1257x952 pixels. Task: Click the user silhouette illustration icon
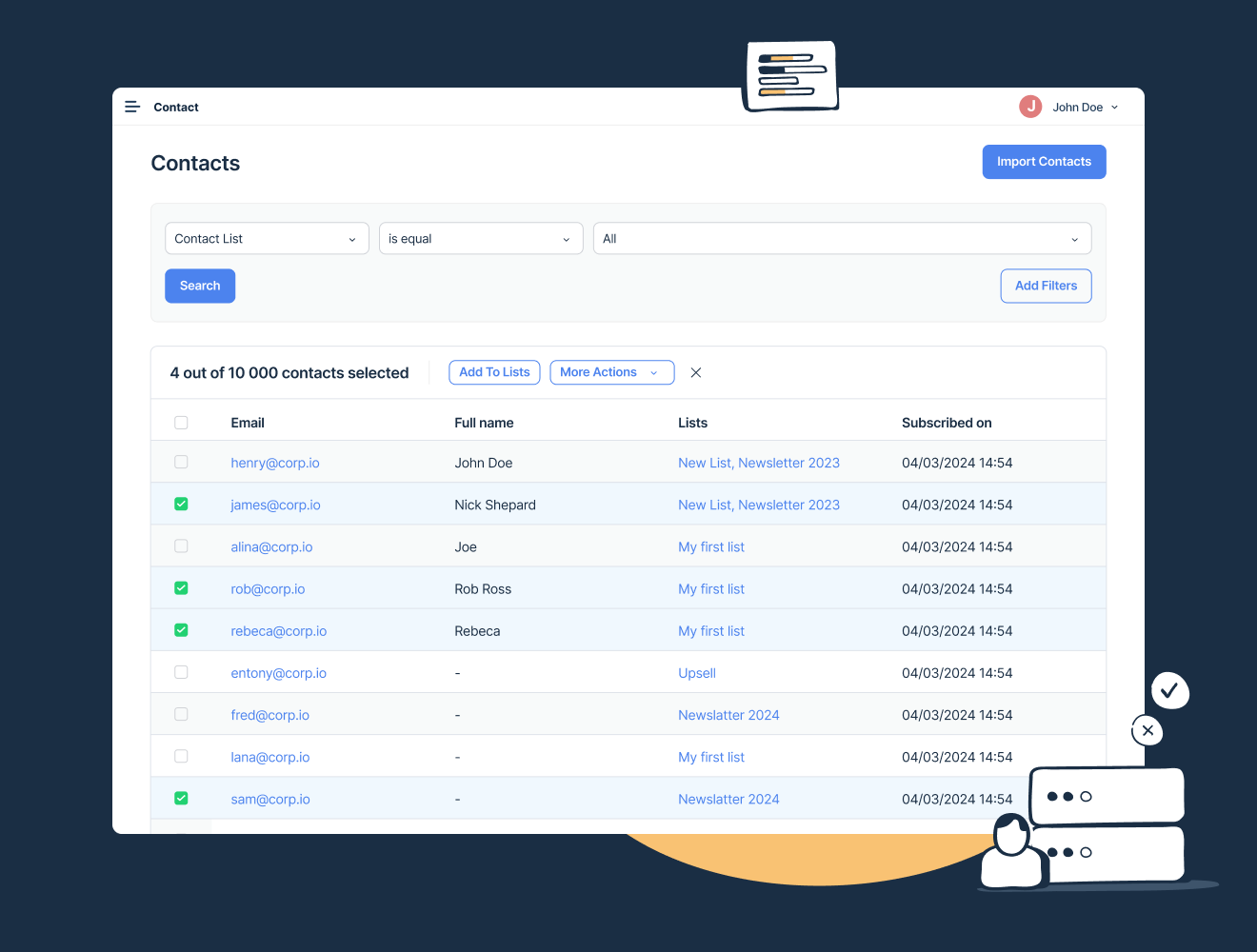click(1012, 851)
